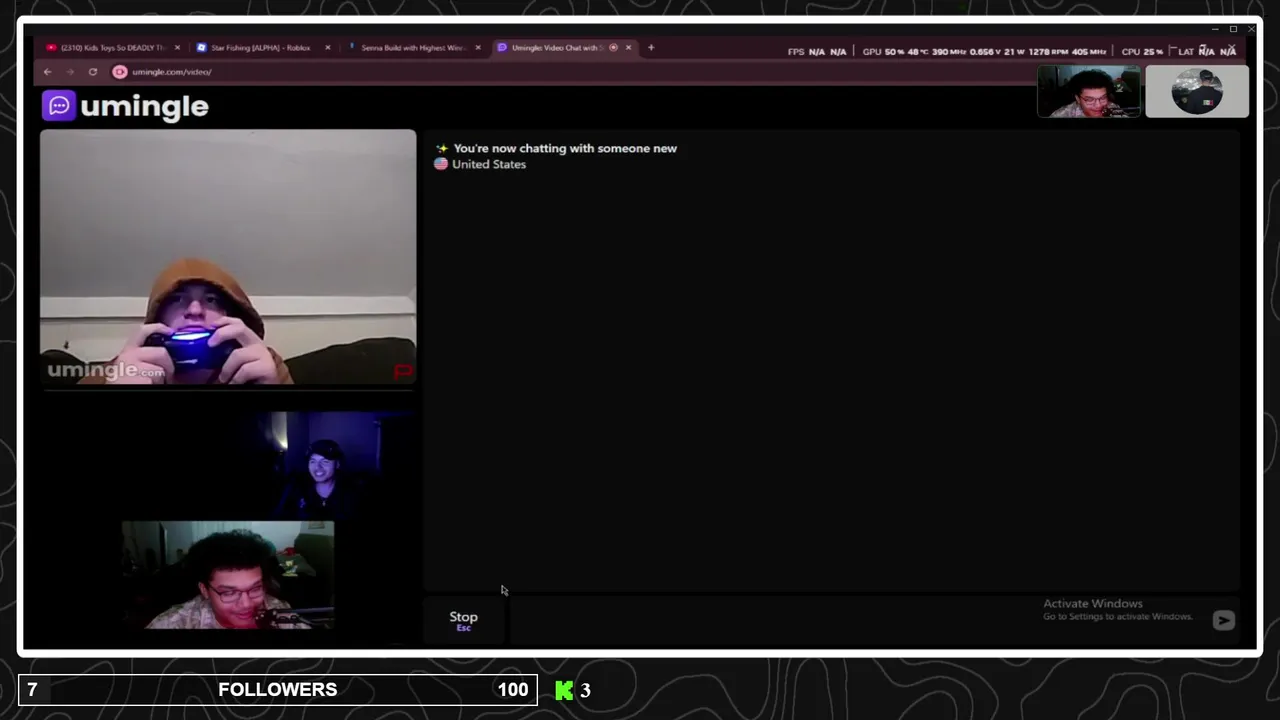Open the Senna Build with Highest Win tab

click(x=412, y=47)
